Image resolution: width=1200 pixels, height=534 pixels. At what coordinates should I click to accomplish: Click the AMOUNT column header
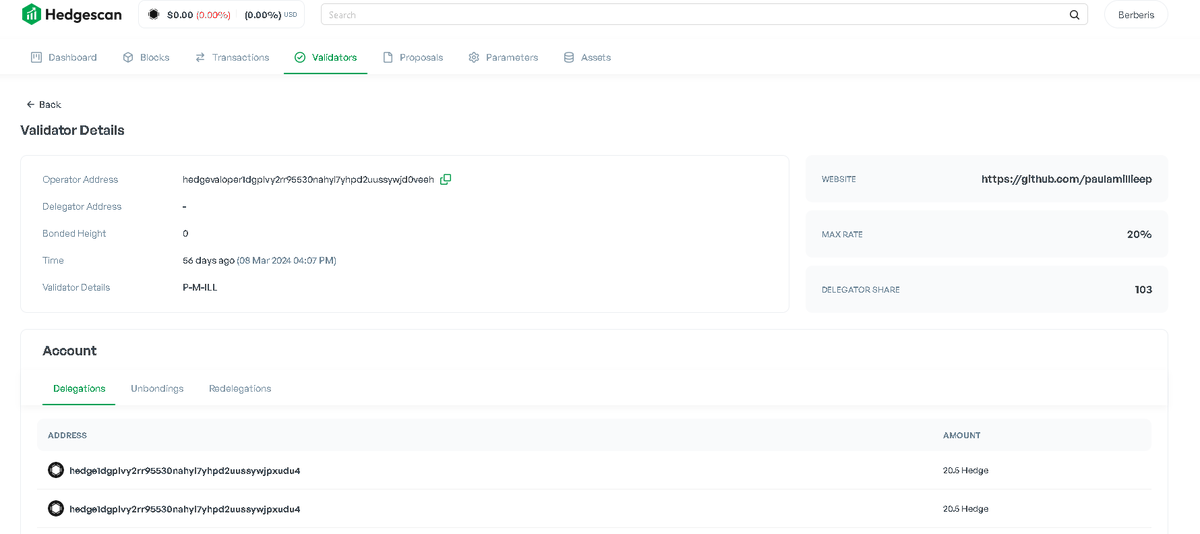[x=961, y=435]
